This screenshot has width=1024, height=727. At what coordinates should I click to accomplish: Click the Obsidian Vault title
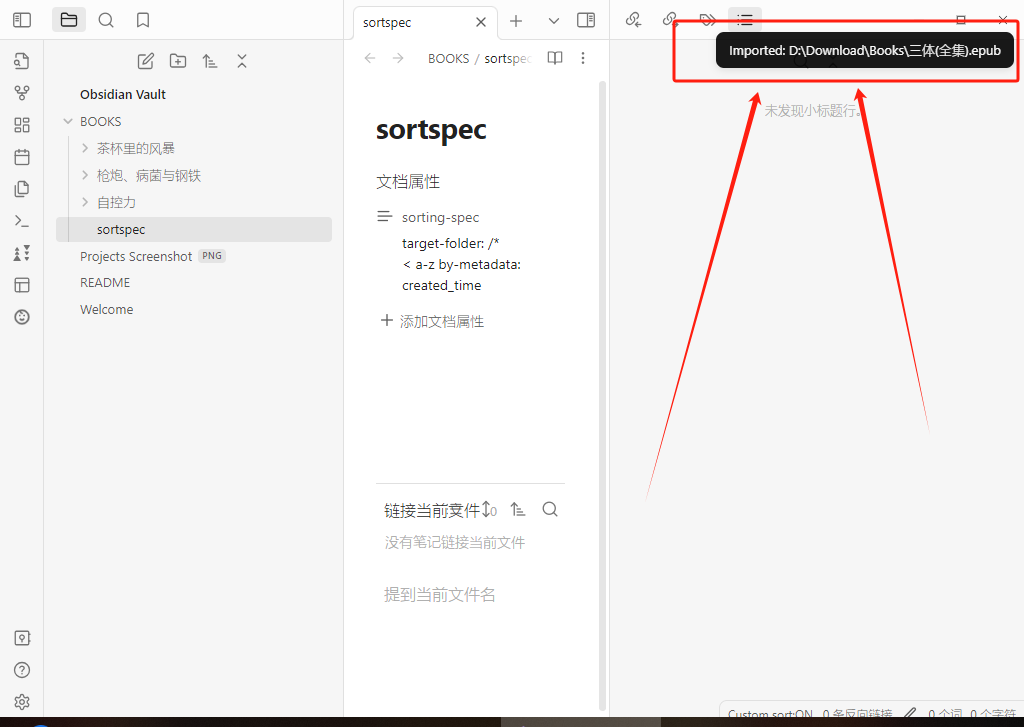(123, 94)
